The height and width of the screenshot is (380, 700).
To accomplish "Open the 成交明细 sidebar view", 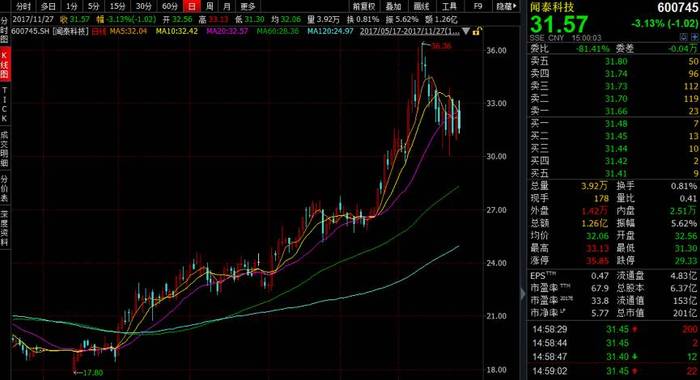I will [4, 149].
